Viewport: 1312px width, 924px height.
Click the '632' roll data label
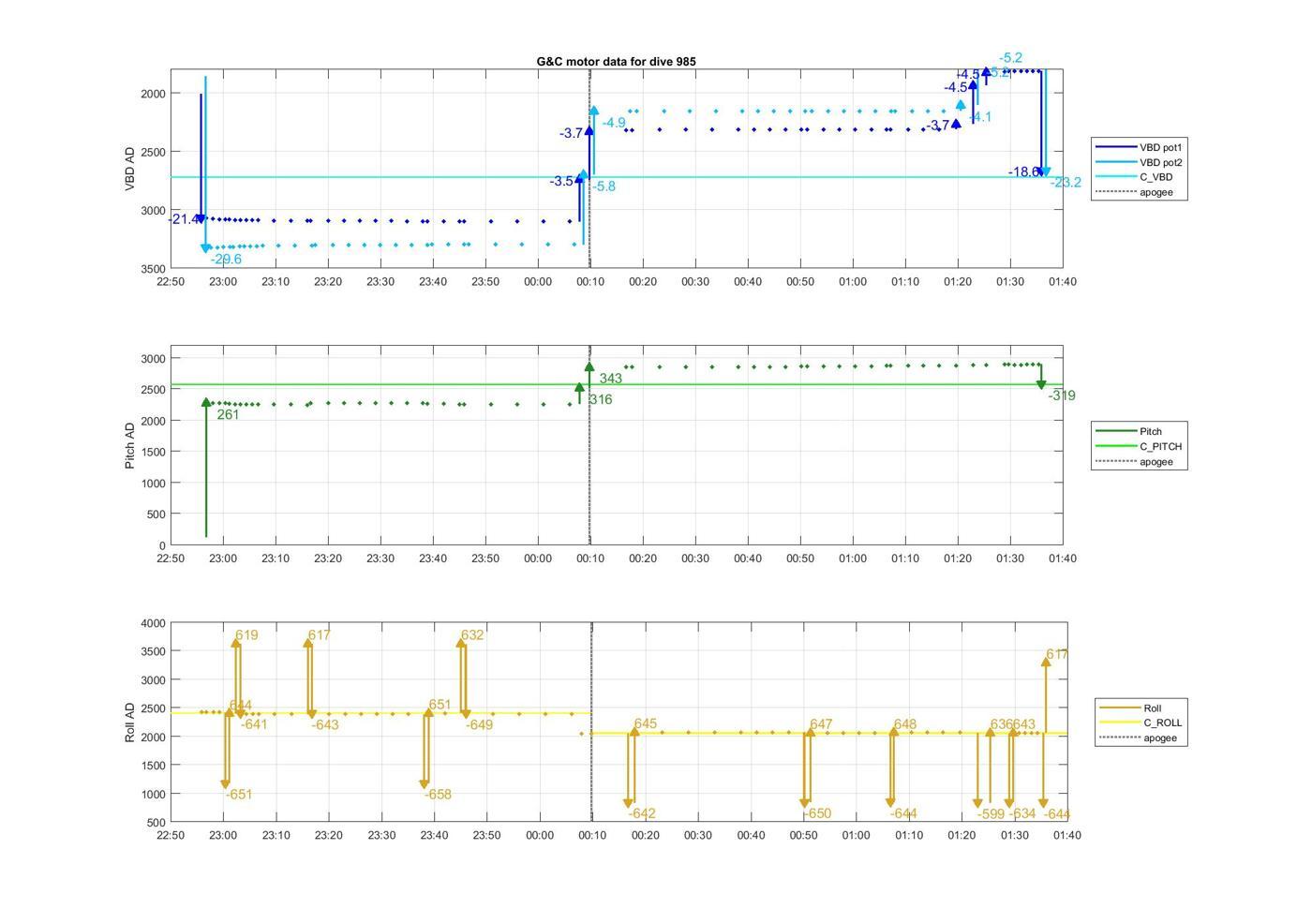coord(472,635)
